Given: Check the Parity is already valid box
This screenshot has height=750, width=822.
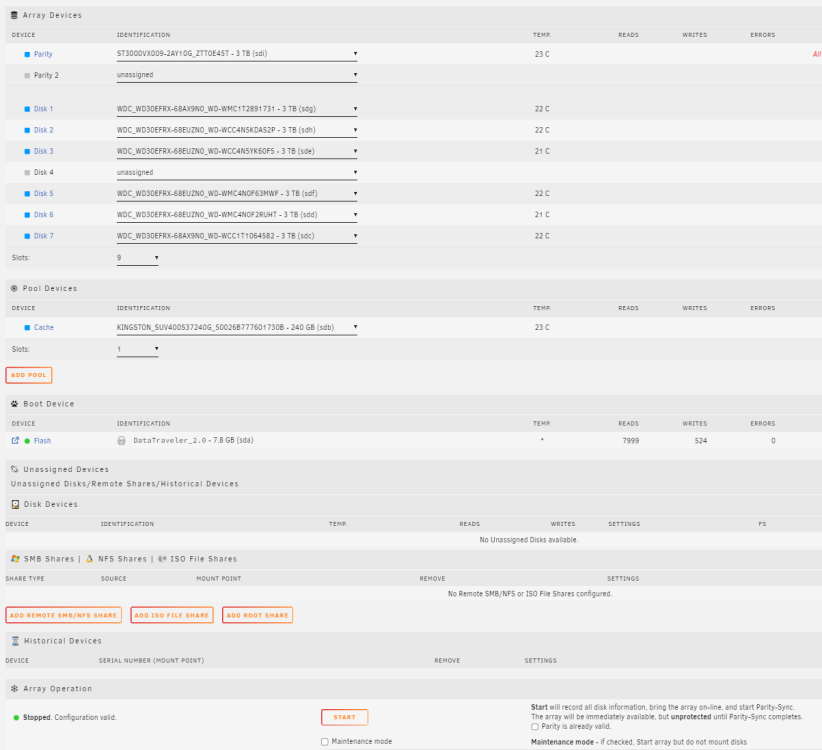Looking at the screenshot, I should (x=535, y=727).
